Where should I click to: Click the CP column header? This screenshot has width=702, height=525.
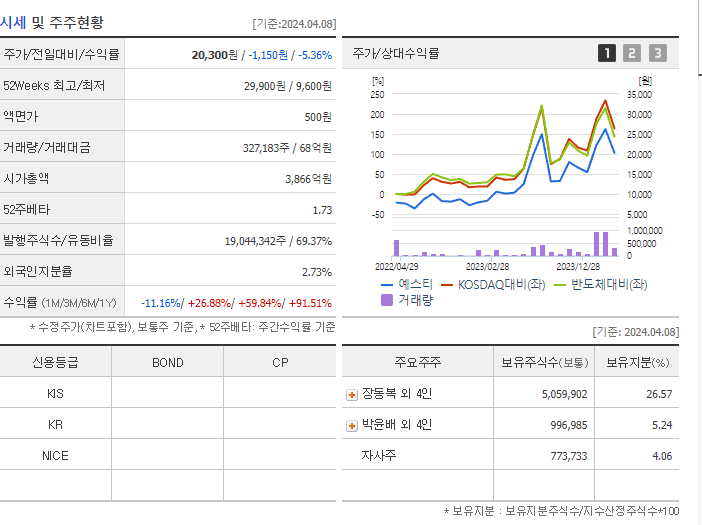(280, 363)
